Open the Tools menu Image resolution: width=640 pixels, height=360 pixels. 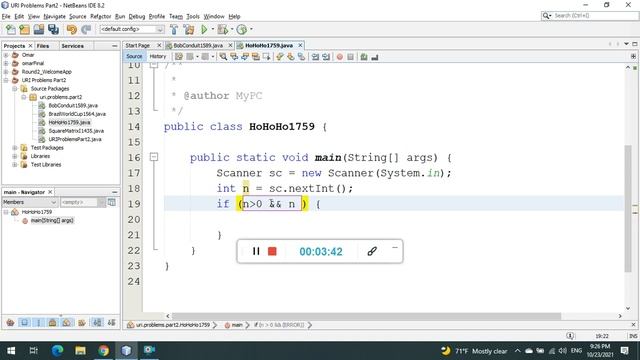[x=193, y=16]
